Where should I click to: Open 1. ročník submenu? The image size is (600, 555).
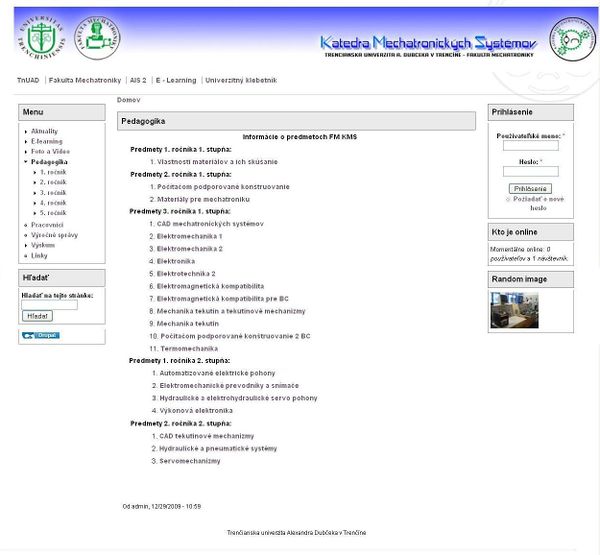click(53, 172)
